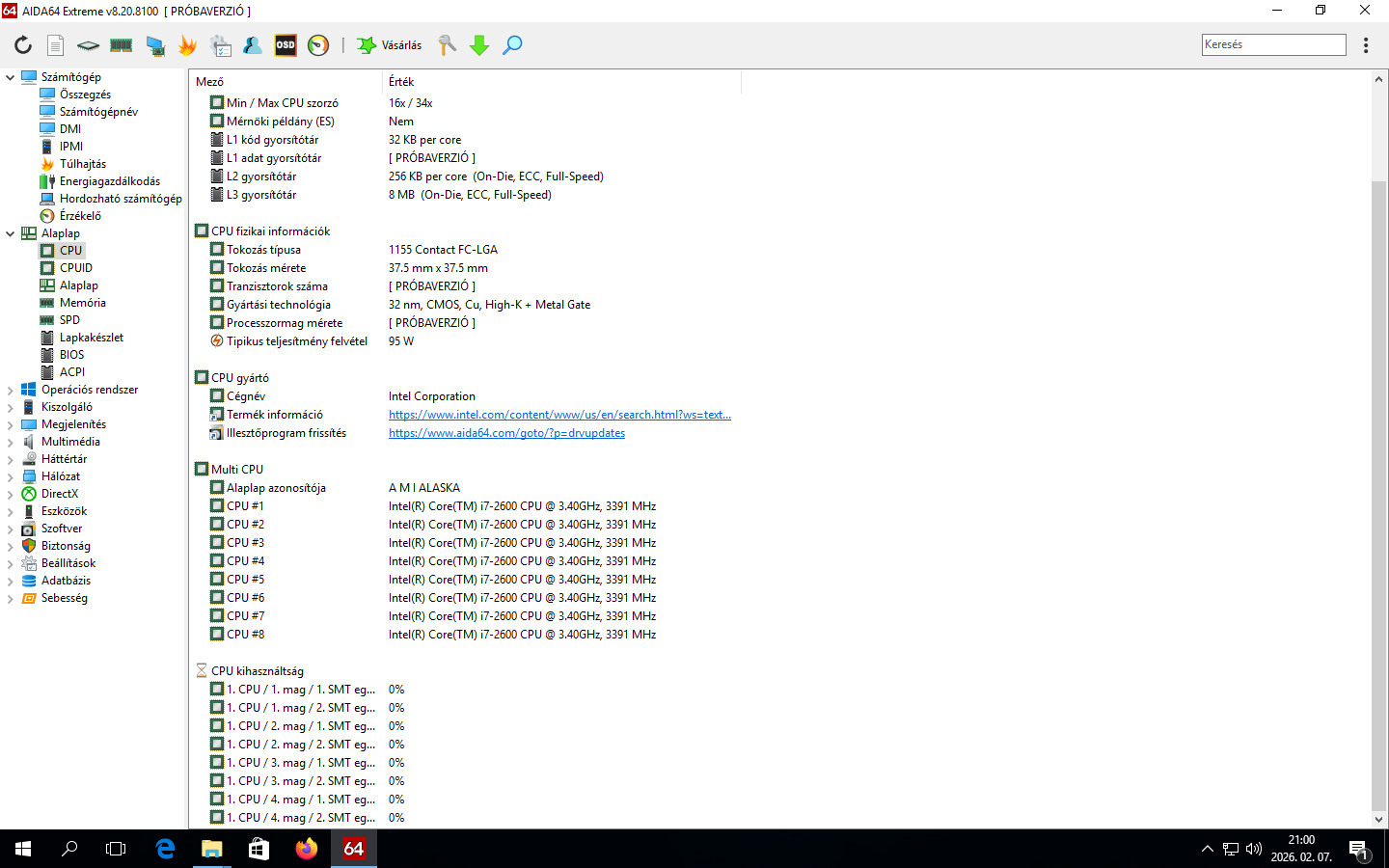Image resolution: width=1389 pixels, height=868 pixels.
Task: Click the memory module toolbar icon
Action: pos(122,45)
